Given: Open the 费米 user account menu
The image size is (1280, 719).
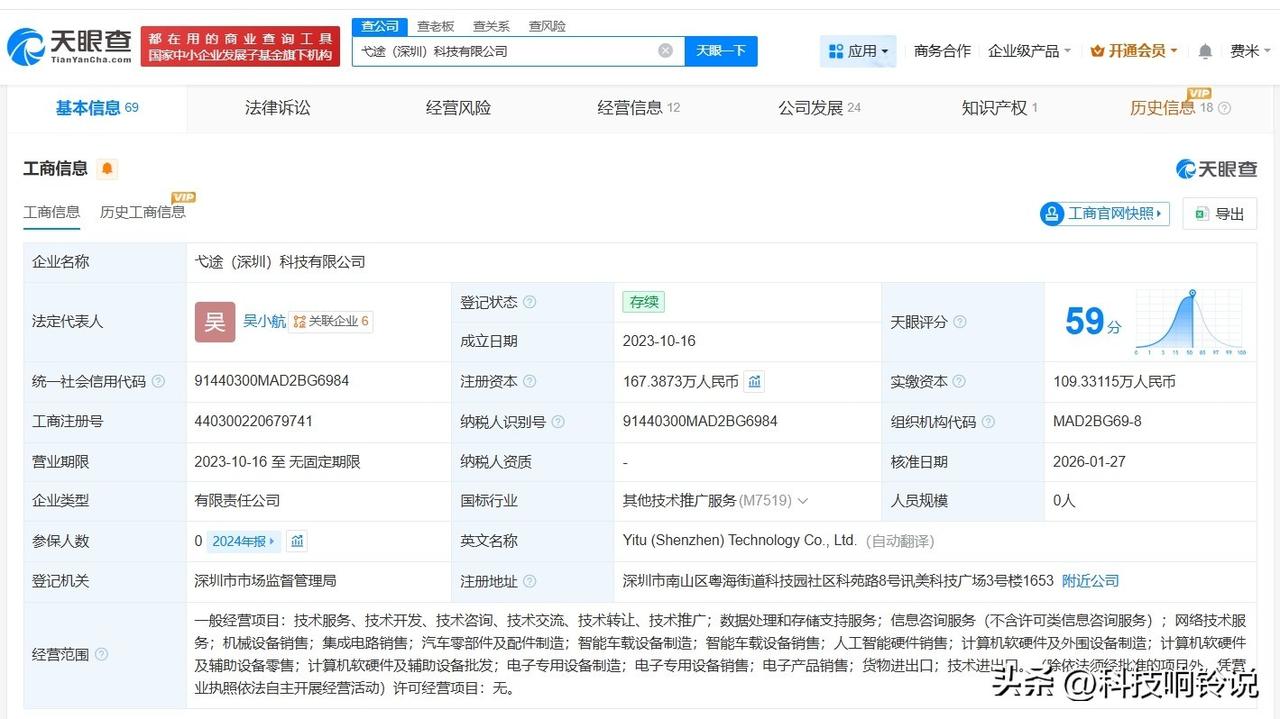Looking at the screenshot, I should 1249,51.
